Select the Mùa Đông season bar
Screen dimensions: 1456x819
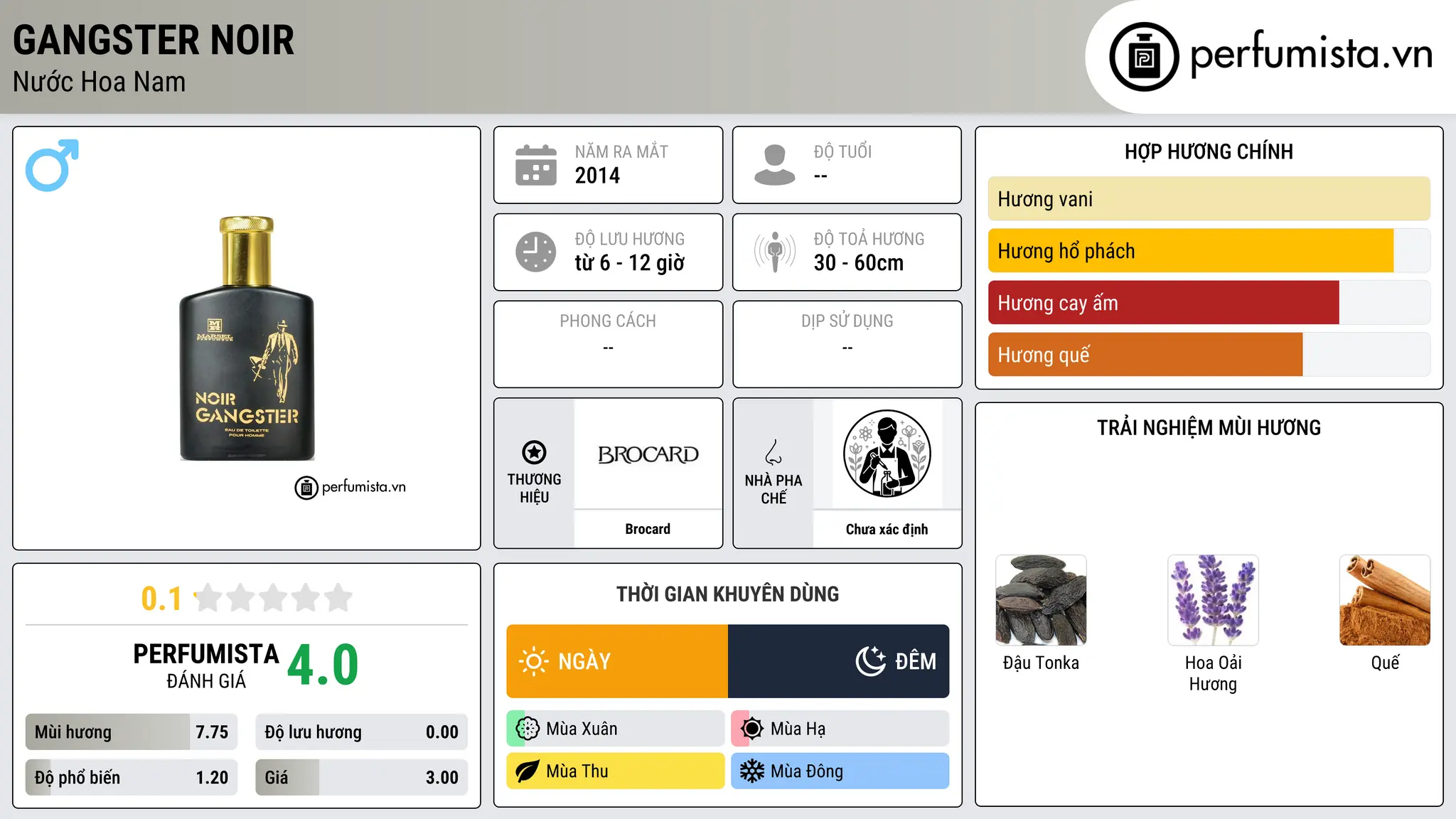[x=840, y=771]
